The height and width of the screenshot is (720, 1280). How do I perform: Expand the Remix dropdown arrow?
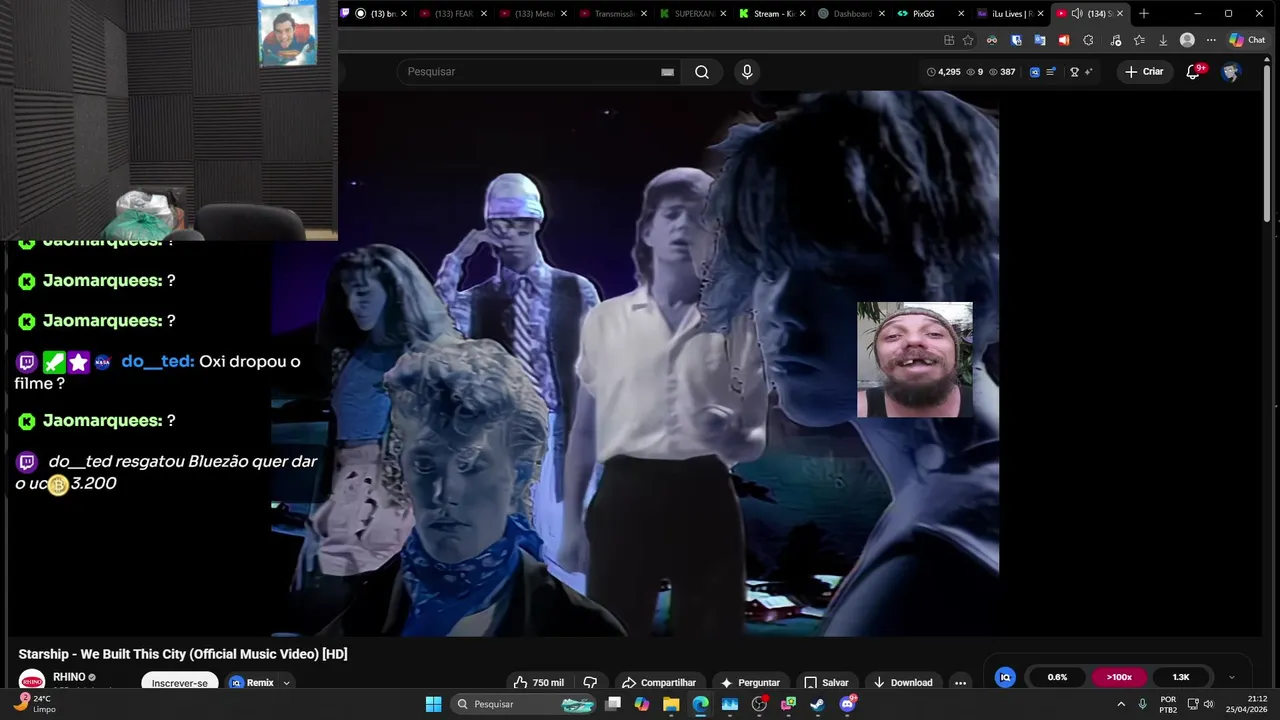pyautogui.click(x=286, y=683)
